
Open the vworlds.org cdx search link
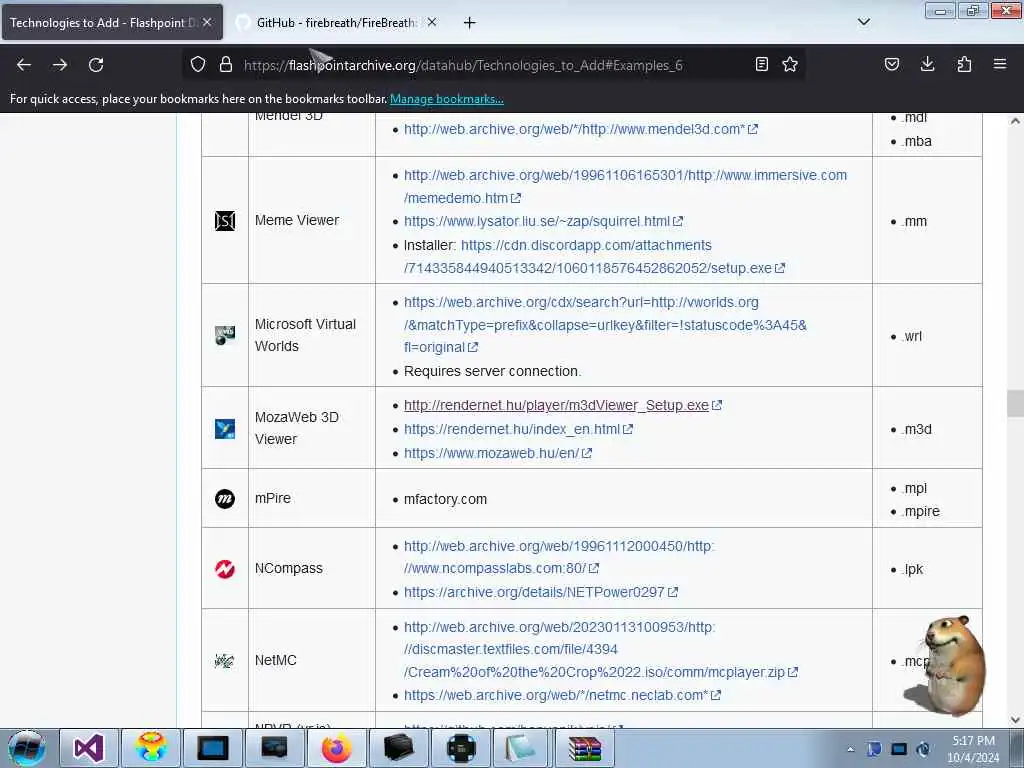(x=605, y=325)
